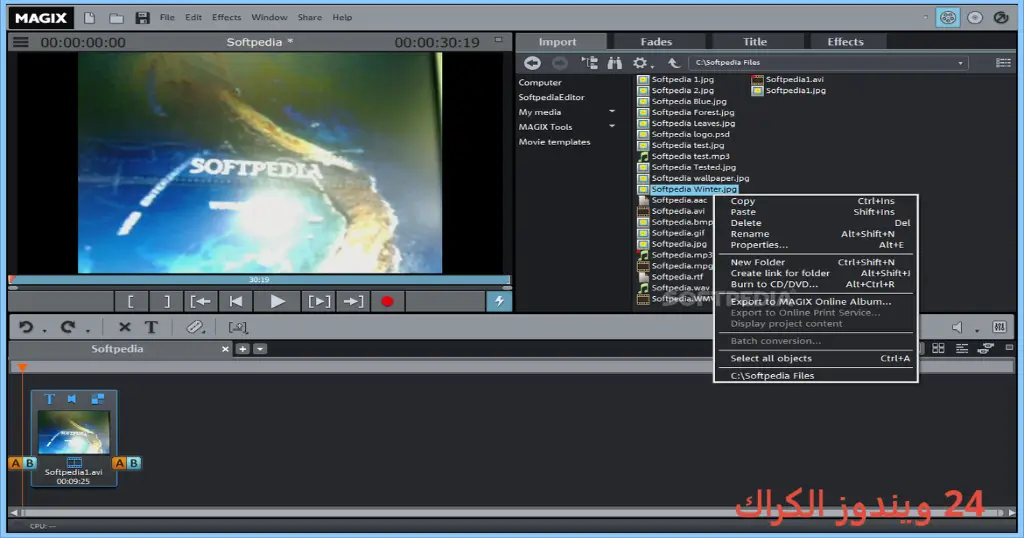This screenshot has width=1024, height=538.
Task: Click the paperclip group icon
Action: point(195,327)
